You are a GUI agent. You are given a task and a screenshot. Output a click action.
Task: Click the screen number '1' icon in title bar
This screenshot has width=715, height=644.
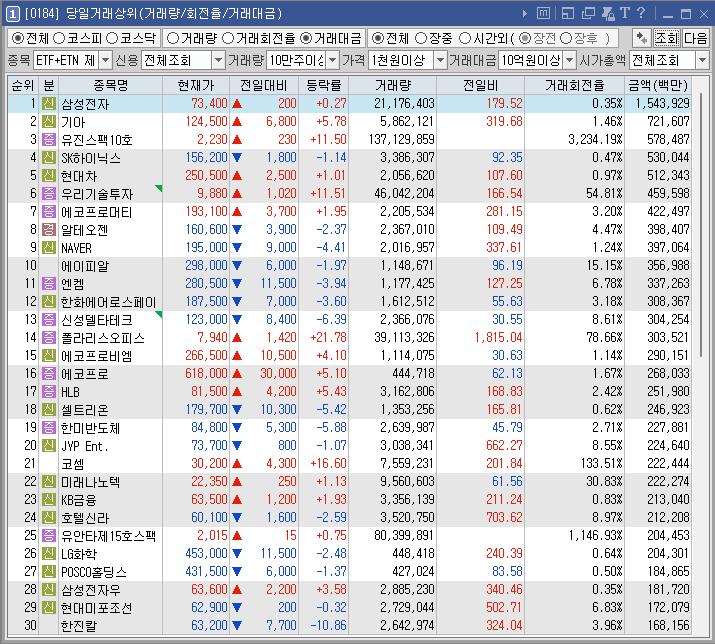[13, 14]
